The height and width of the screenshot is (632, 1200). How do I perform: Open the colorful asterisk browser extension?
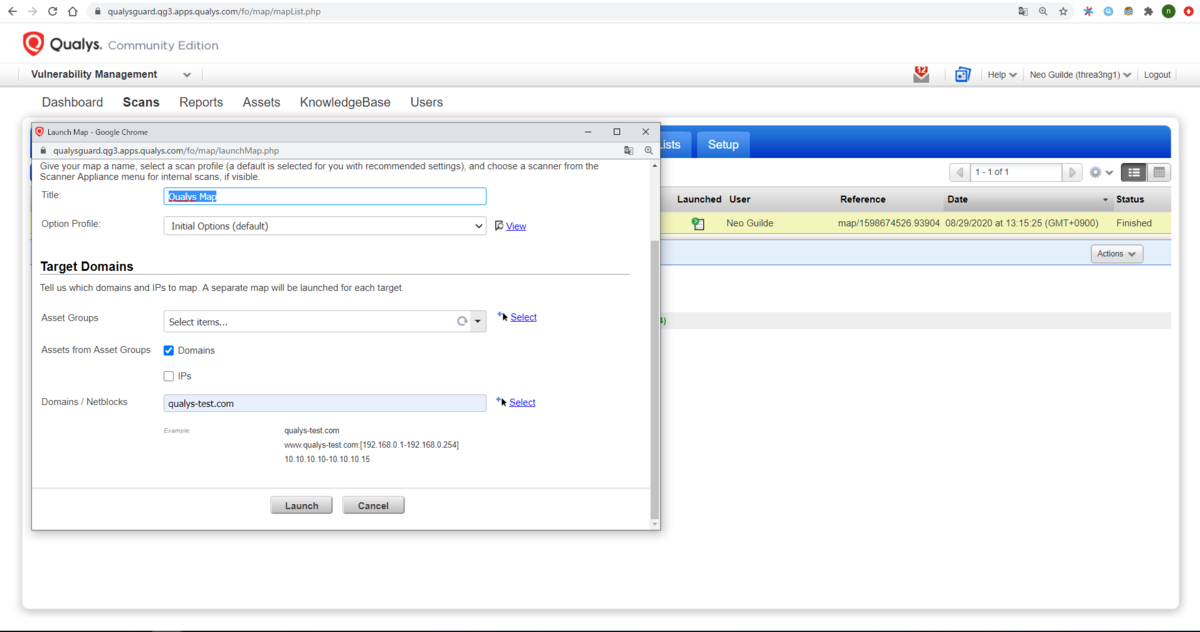click(x=1088, y=12)
